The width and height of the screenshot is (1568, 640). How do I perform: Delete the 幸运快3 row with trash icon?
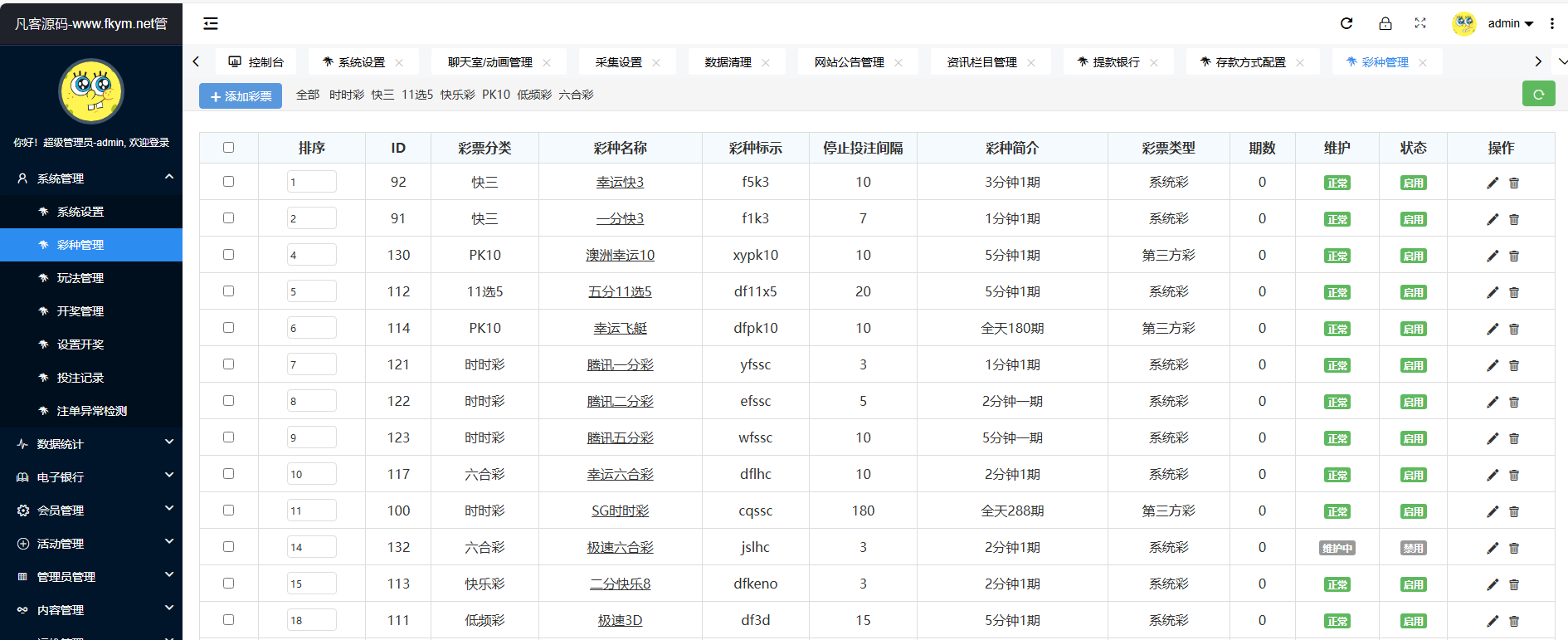point(1514,183)
